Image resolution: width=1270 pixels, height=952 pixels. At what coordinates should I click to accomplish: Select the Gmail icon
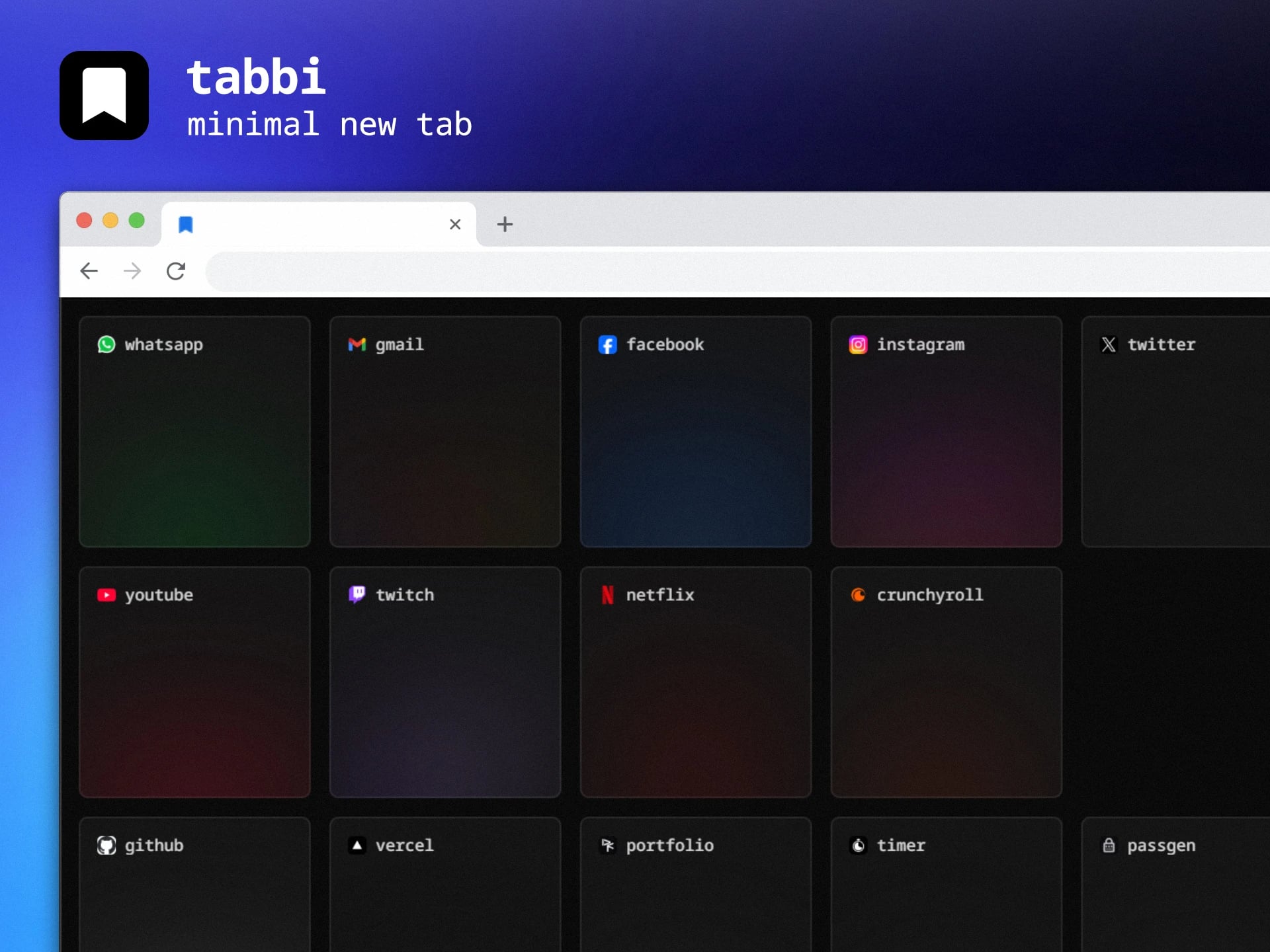click(x=357, y=344)
